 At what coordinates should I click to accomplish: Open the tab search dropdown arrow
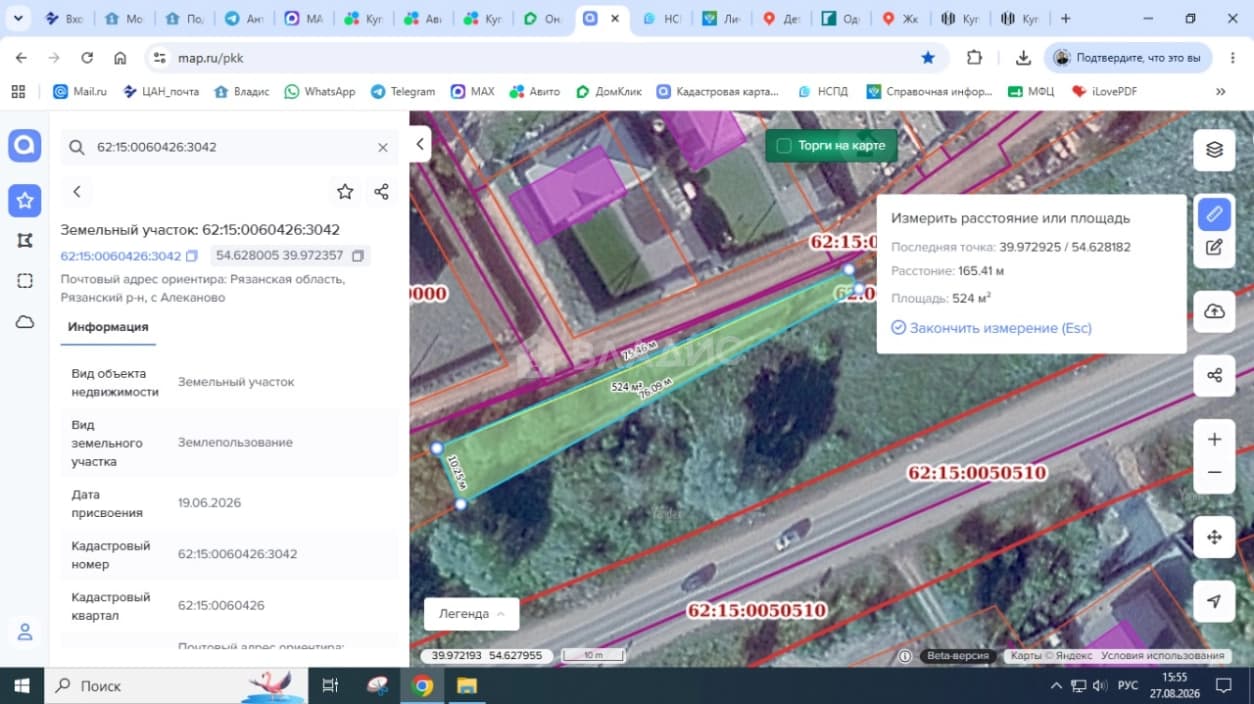pyautogui.click(x=18, y=19)
